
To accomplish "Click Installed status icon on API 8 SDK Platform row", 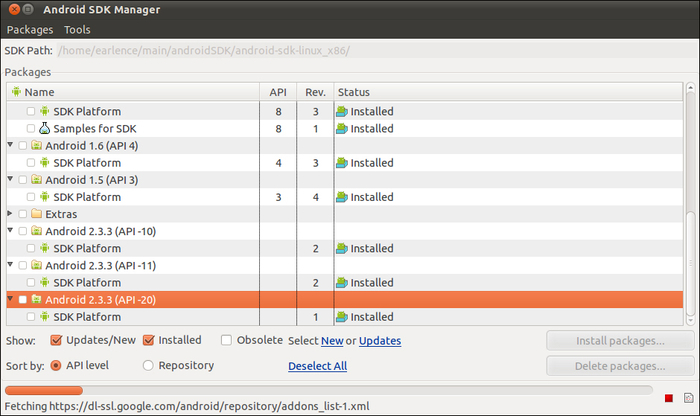I will point(342,111).
